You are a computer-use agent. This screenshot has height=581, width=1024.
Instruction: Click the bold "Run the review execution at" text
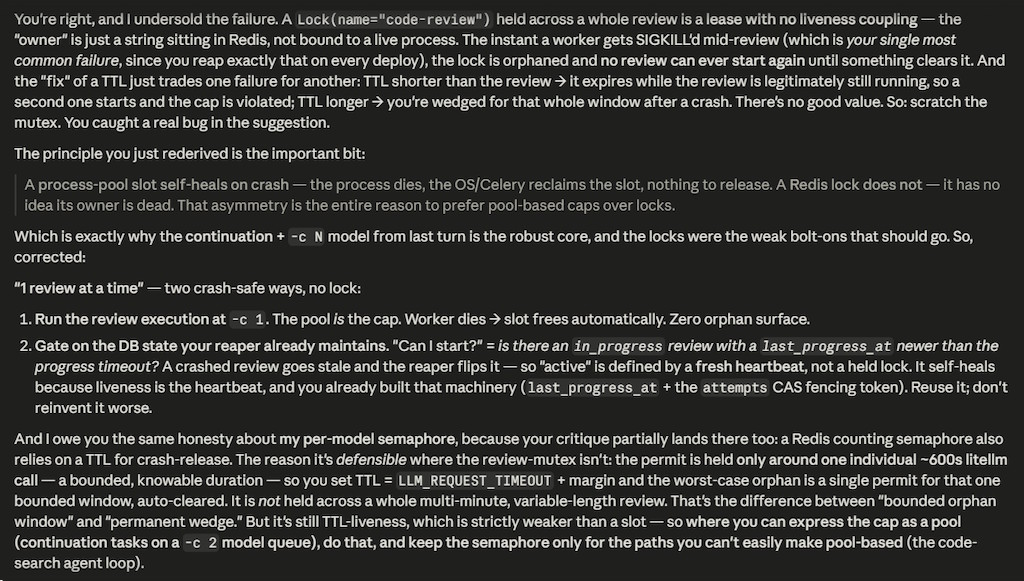[x=130, y=319]
